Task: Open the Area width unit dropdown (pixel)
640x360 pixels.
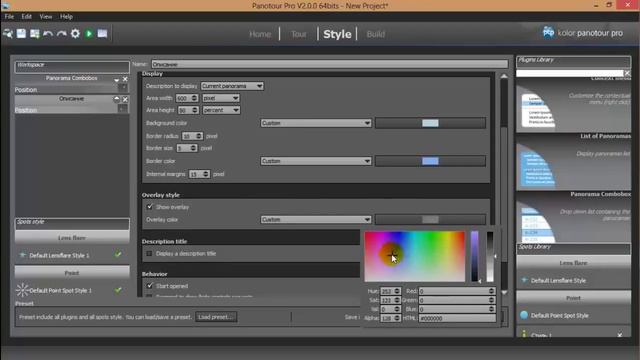Action: [x=221, y=98]
